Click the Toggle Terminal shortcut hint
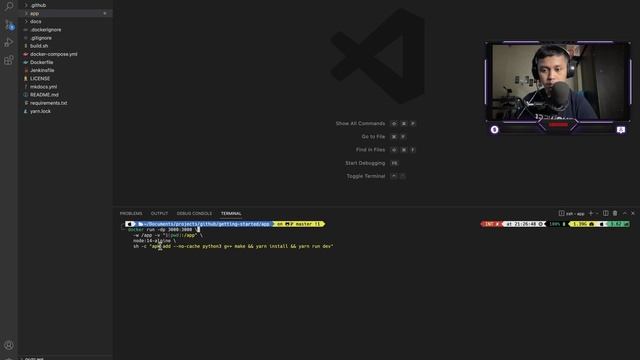Viewport: 640px width, 360px height. (376, 176)
